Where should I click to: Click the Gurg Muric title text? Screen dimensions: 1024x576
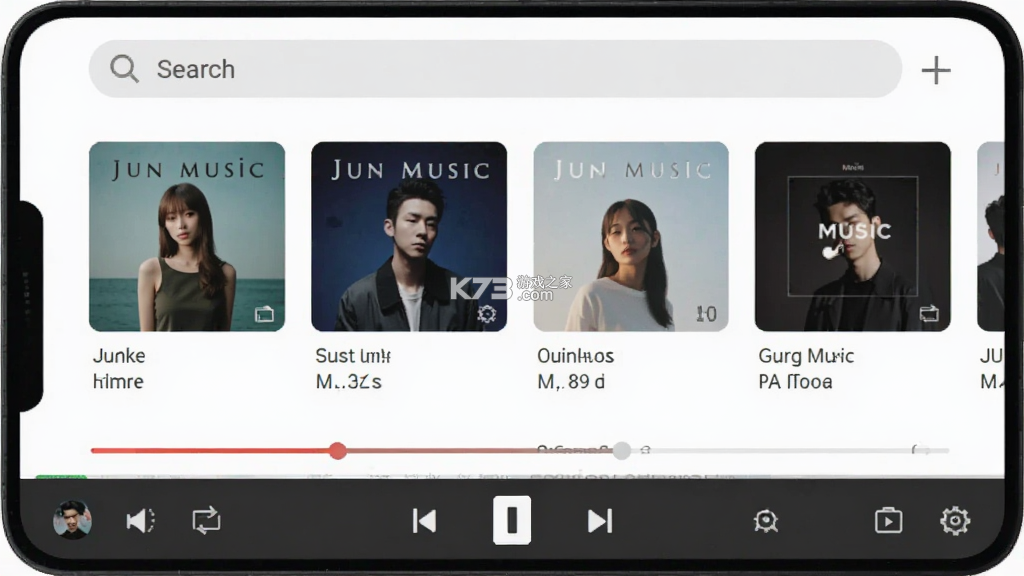tap(806, 356)
